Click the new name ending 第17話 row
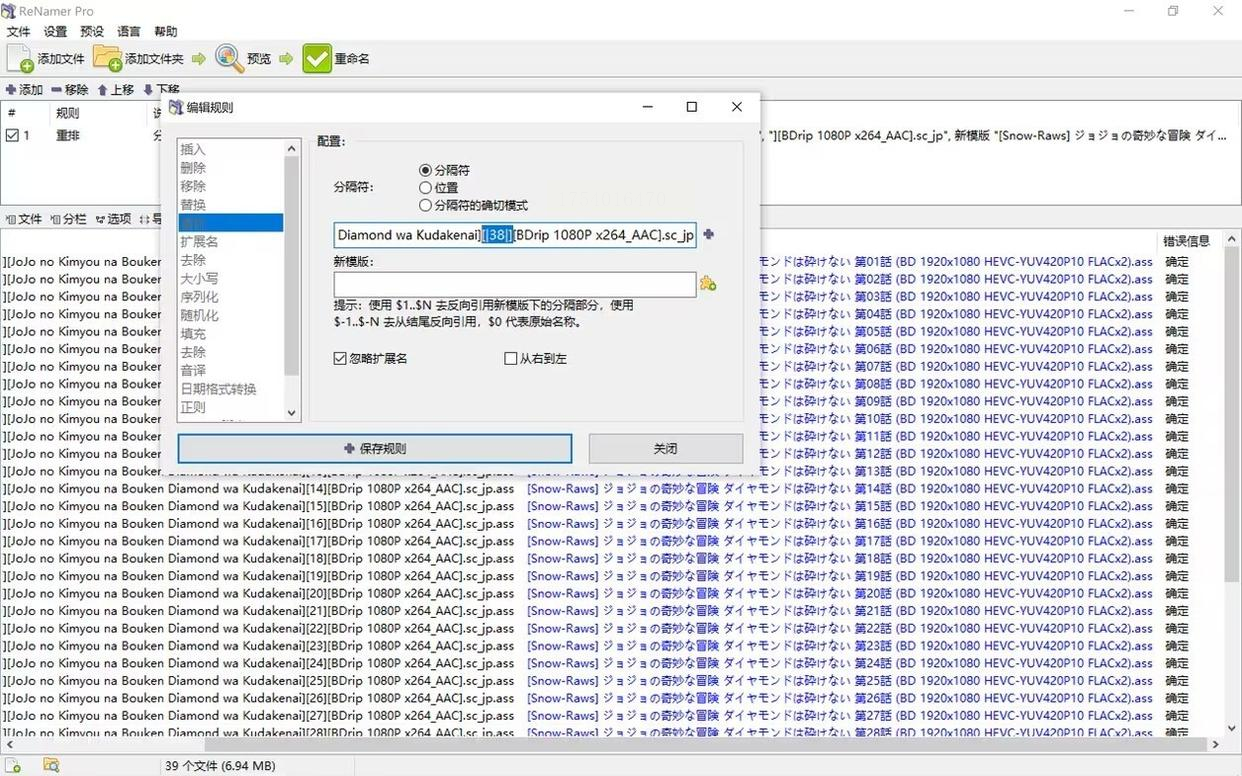1242x776 pixels. (840, 541)
